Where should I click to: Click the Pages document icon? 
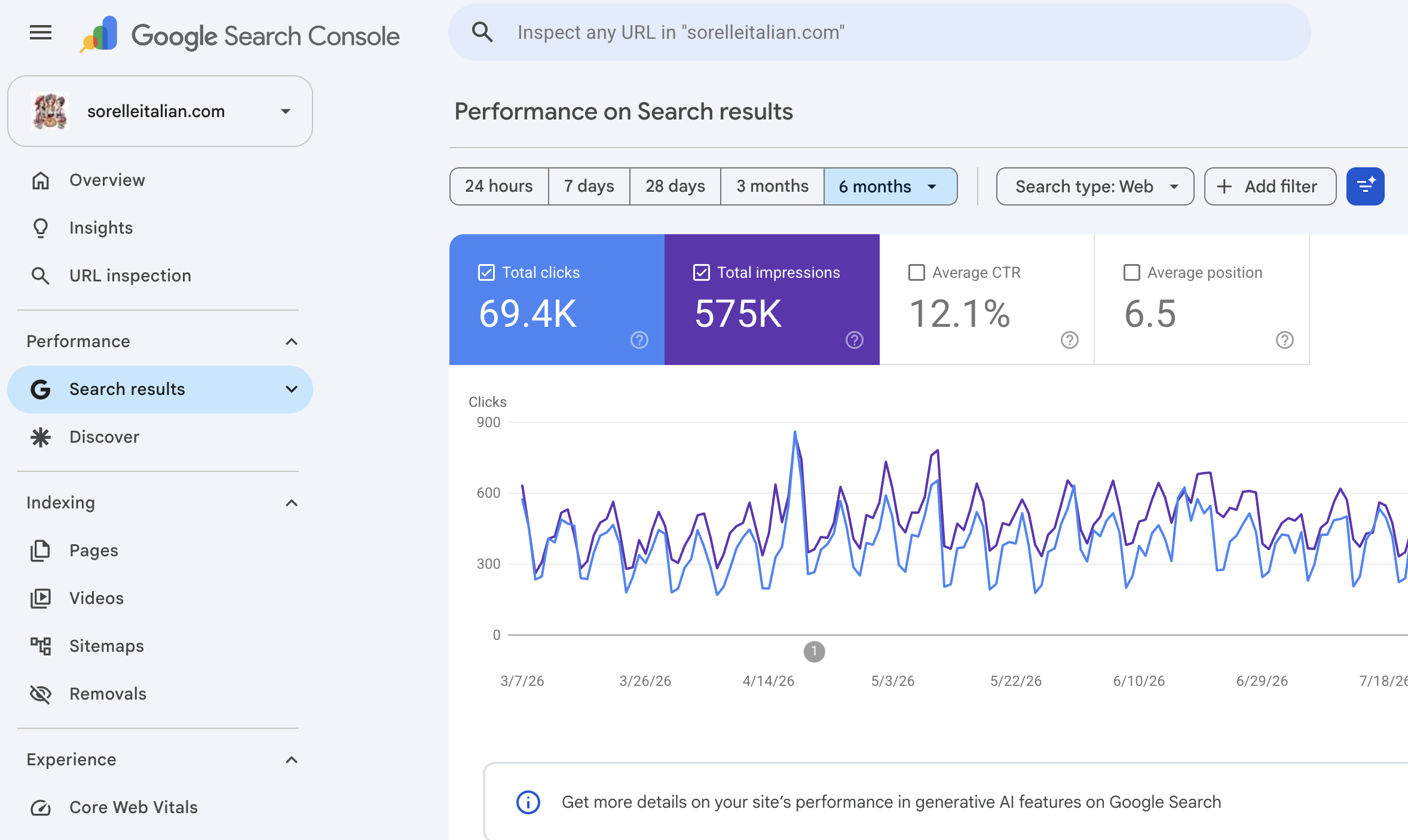point(41,550)
